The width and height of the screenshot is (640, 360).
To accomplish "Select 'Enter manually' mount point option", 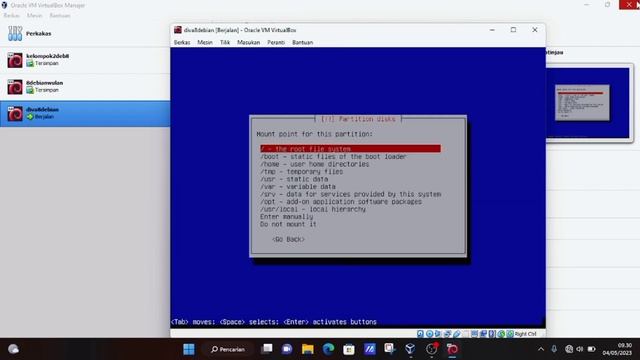I will tap(287, 217).
